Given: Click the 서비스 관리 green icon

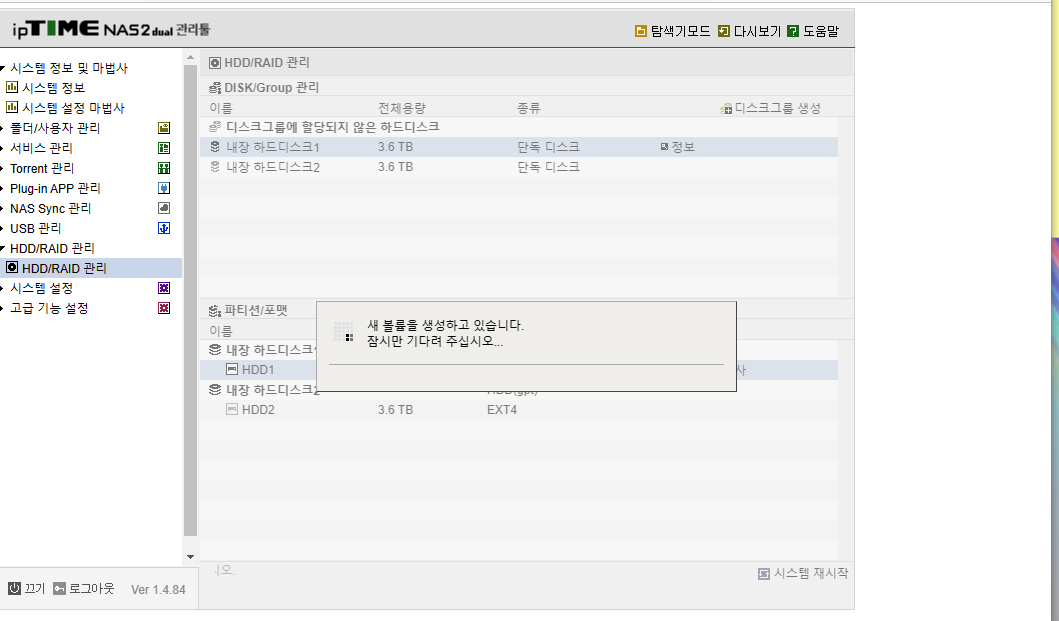Looking at the screenshot, I should (163, 148).
